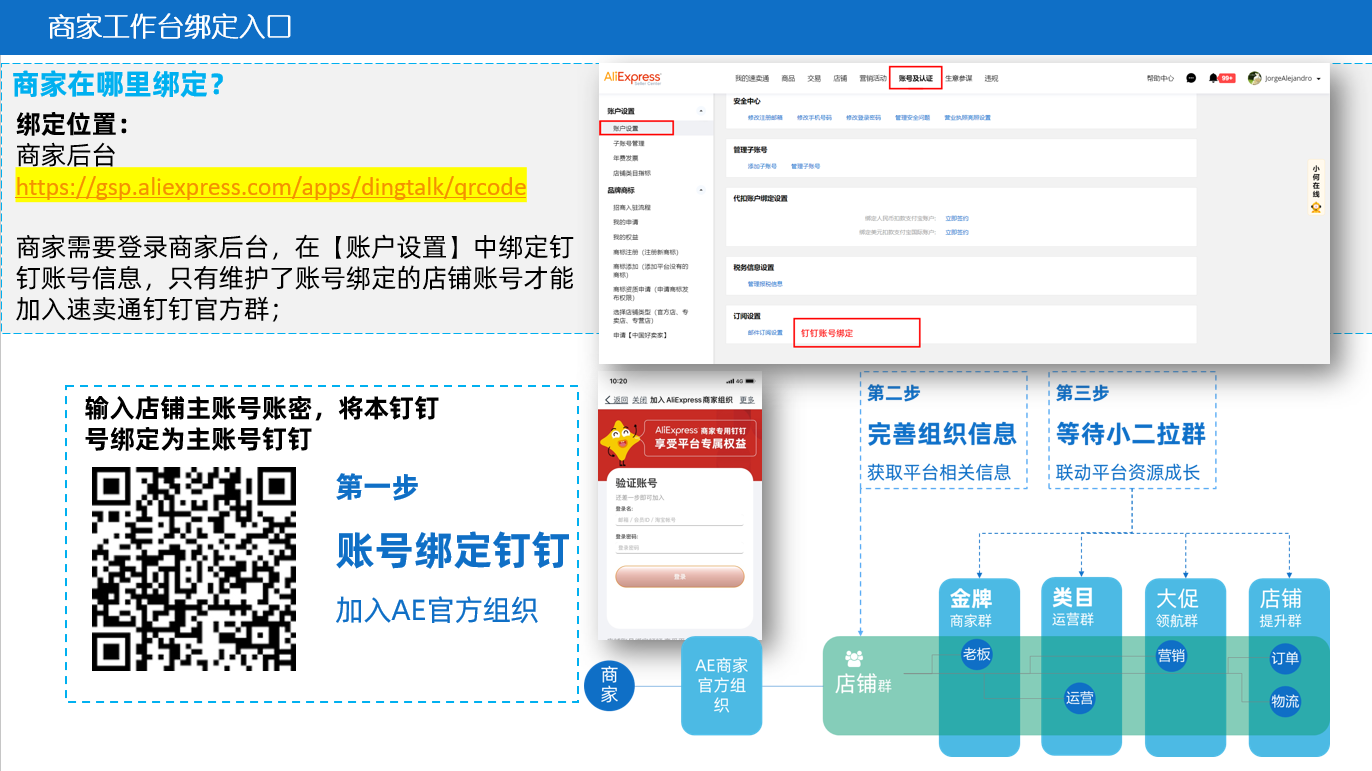Select 子账号管理 in the sidebar
This screenshot has height=771, width=1372.
pyautogui.click(x=629, y=143)
